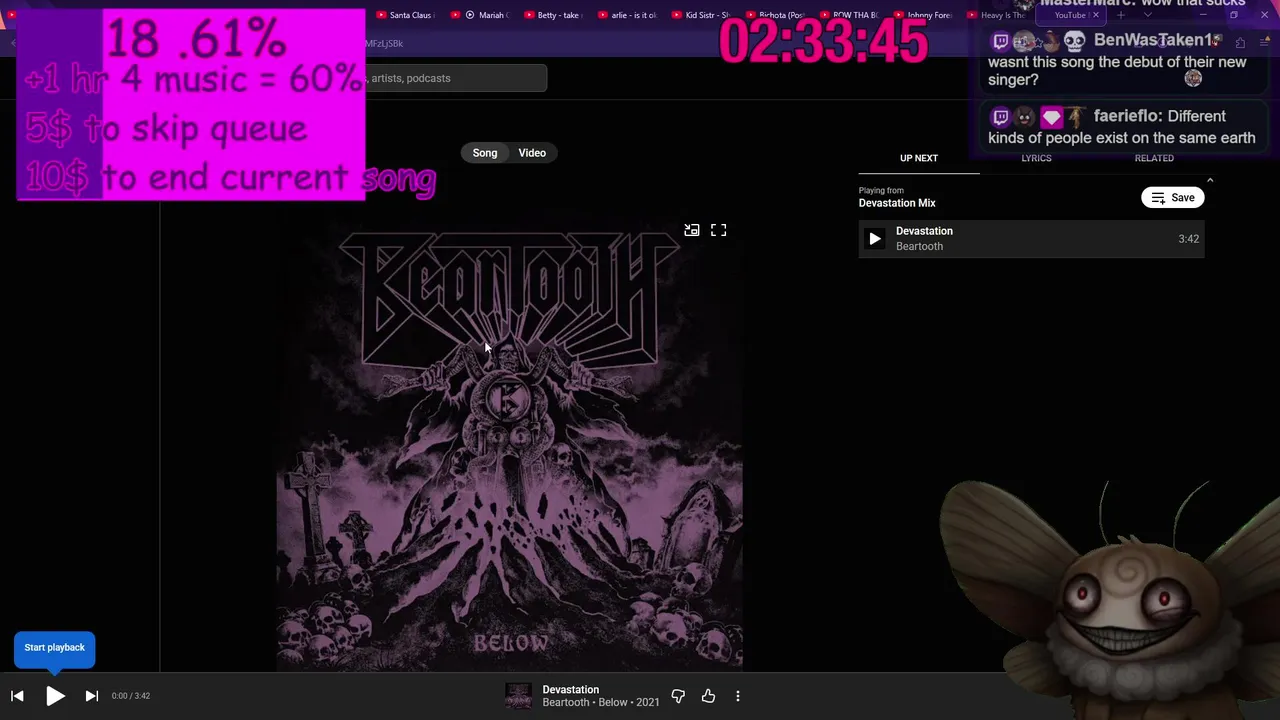Start playback with the play button
The width and height of the screenshot is (1280, 720).
point(56,696)
